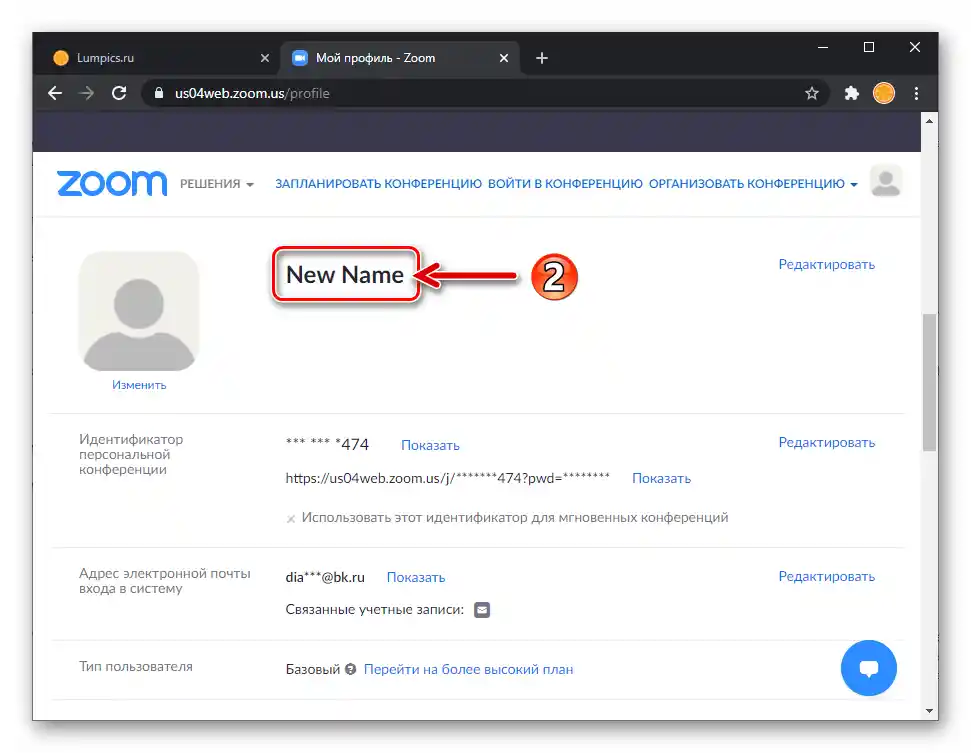Open the orange Chrome profile avatar
The width and height of the screenshot is (971, 753).
[x=884, y=94]
